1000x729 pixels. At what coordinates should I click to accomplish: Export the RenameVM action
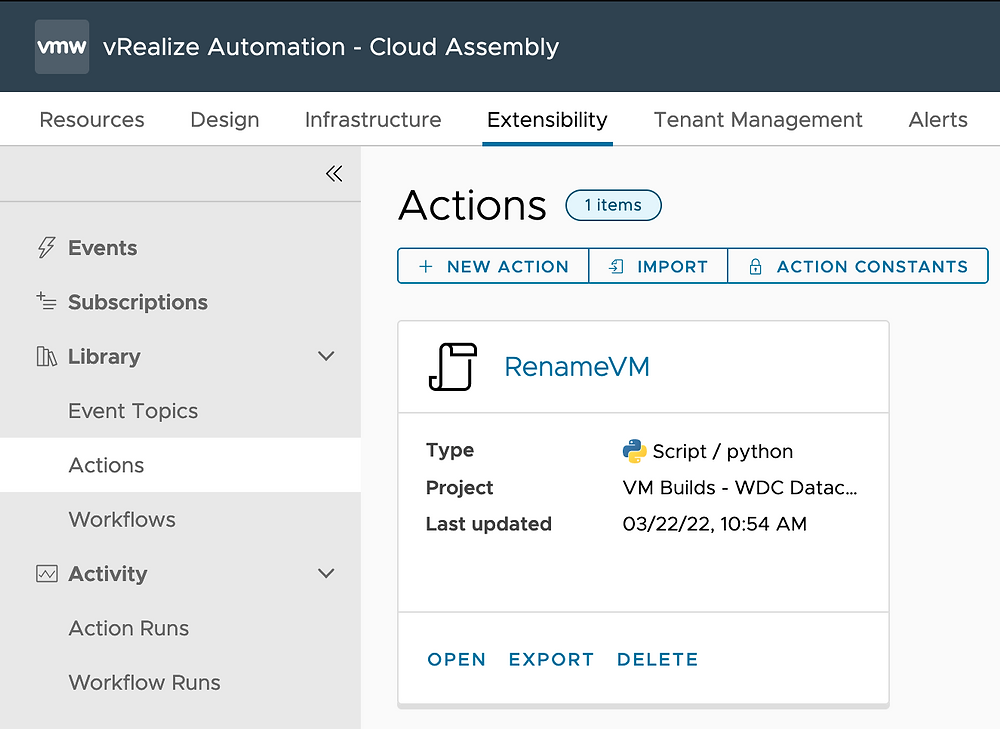click(551, 659)
